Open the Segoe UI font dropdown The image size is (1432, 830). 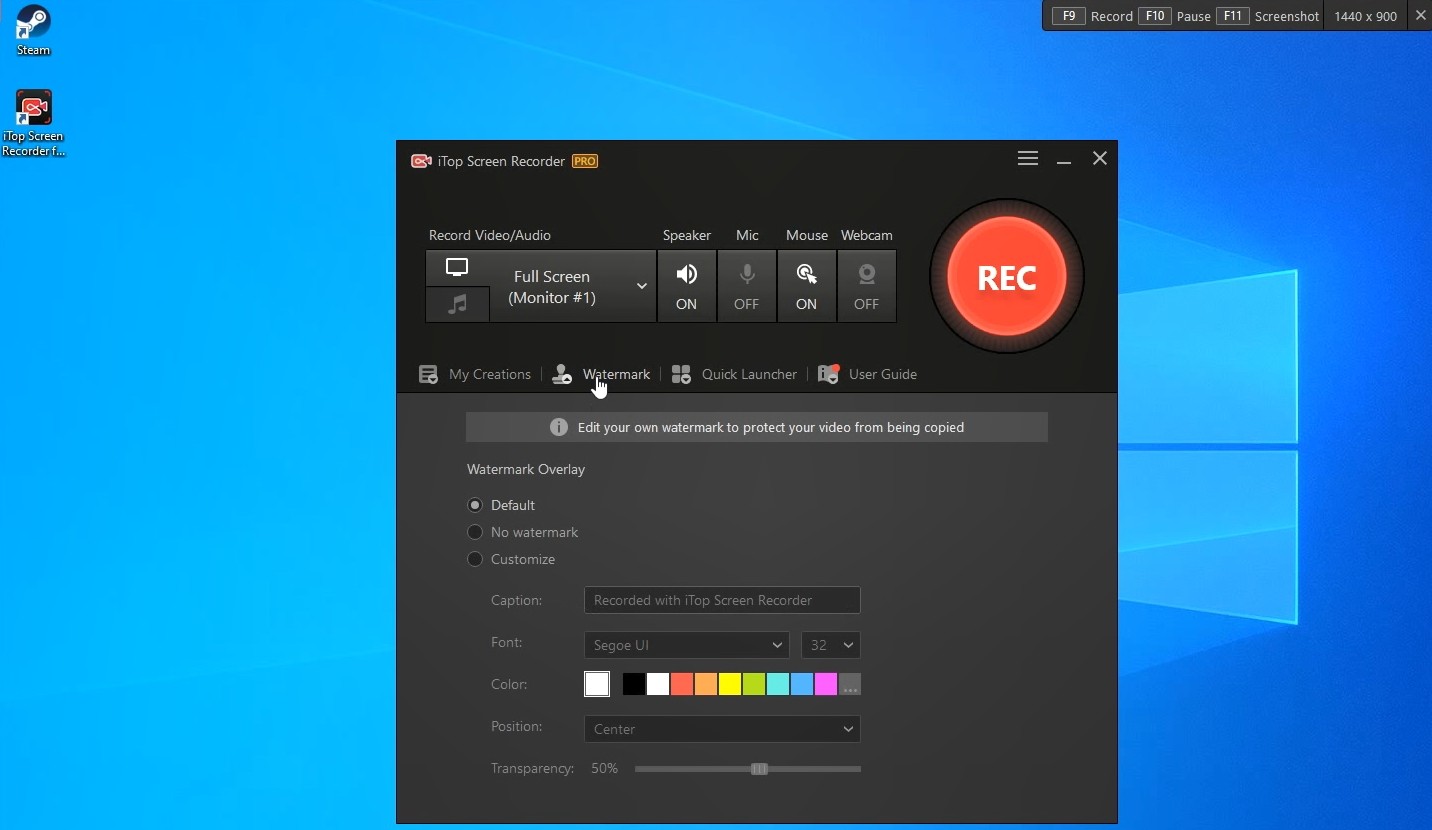click(686, 645)
